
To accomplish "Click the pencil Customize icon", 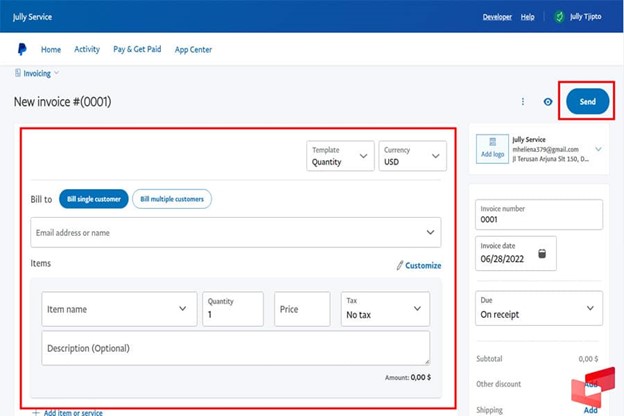I will point(400,266).
